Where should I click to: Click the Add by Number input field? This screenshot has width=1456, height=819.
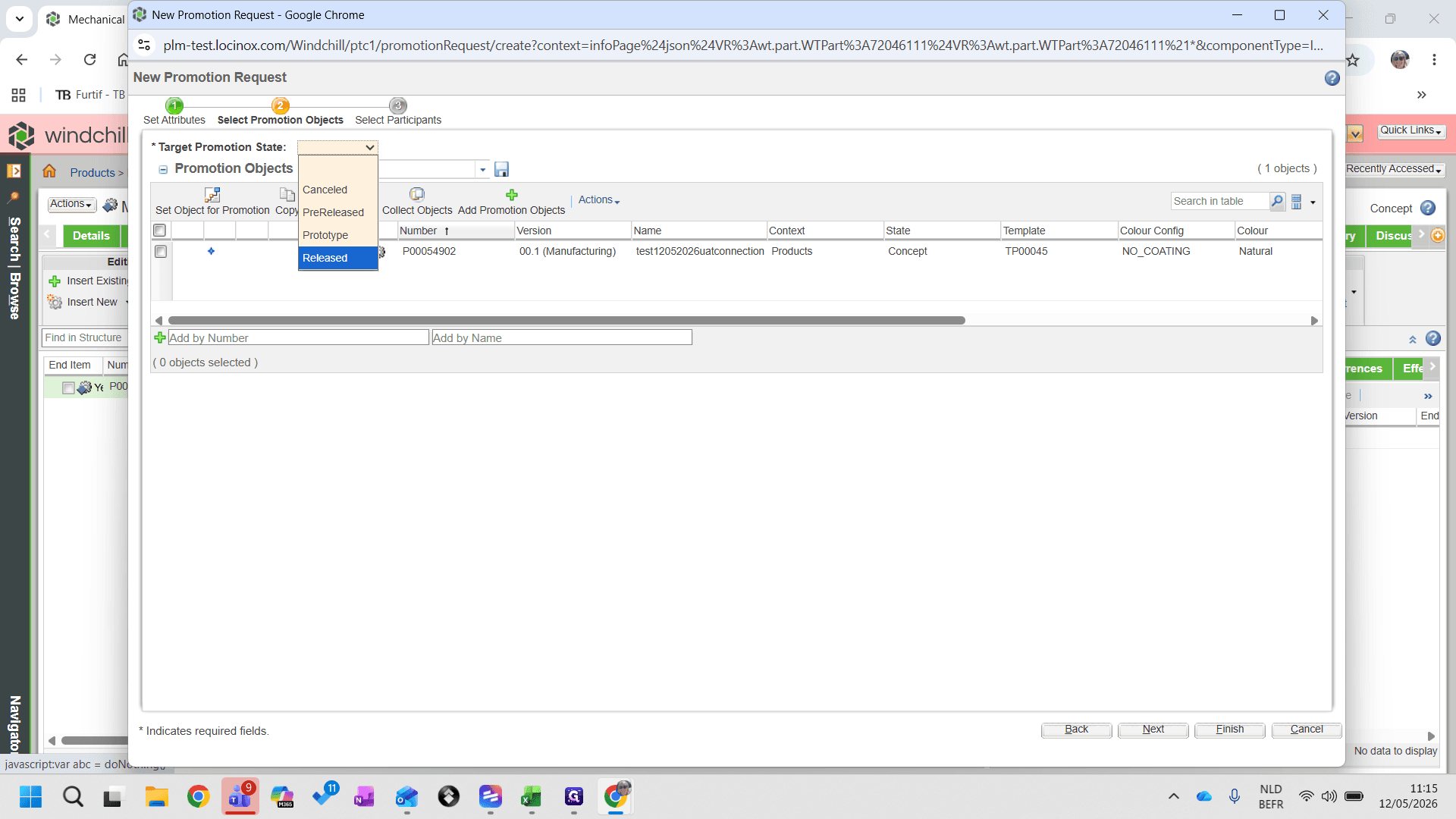(298, 337)
